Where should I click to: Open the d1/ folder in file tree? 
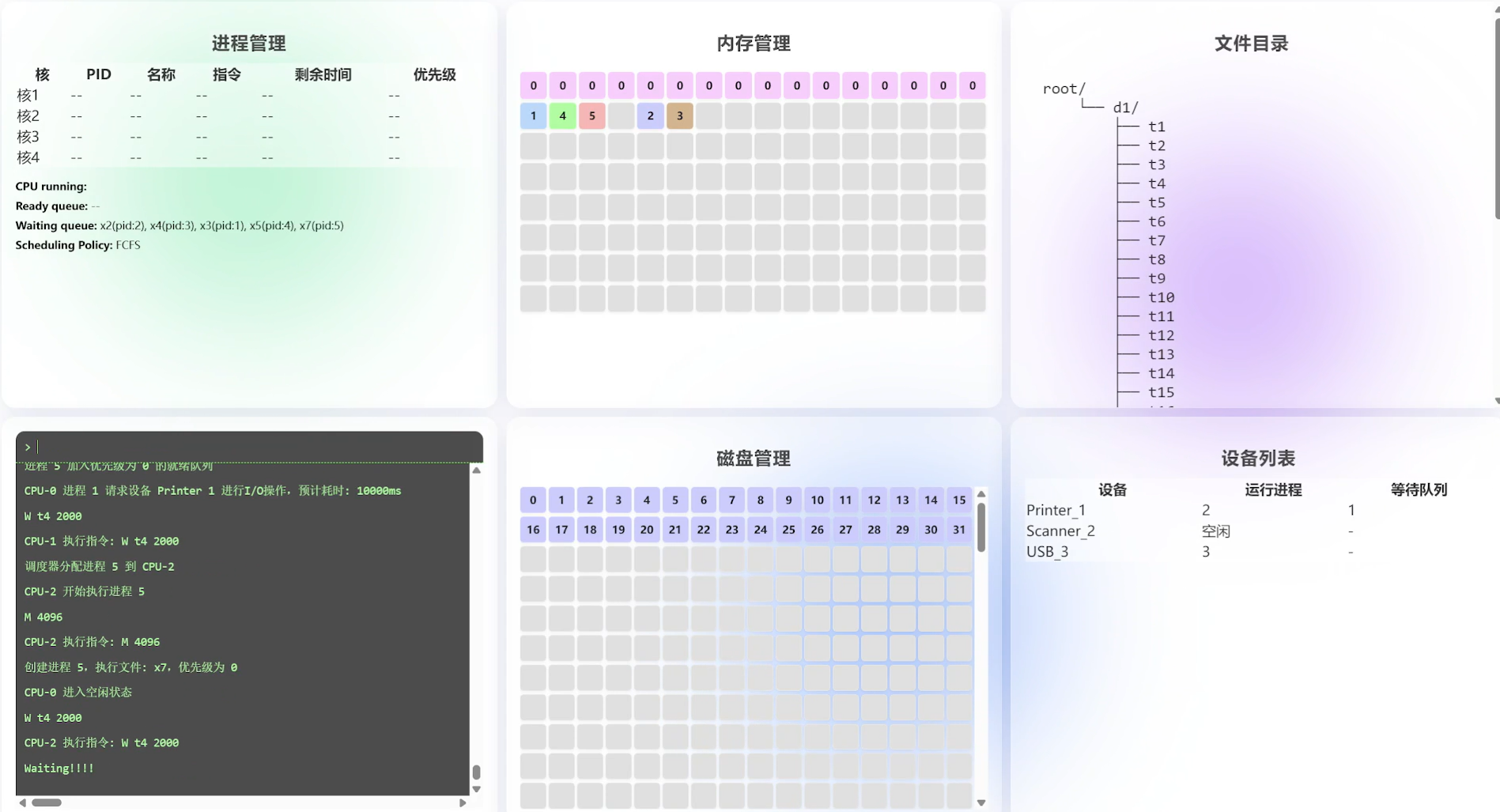tap(1125, 108)
